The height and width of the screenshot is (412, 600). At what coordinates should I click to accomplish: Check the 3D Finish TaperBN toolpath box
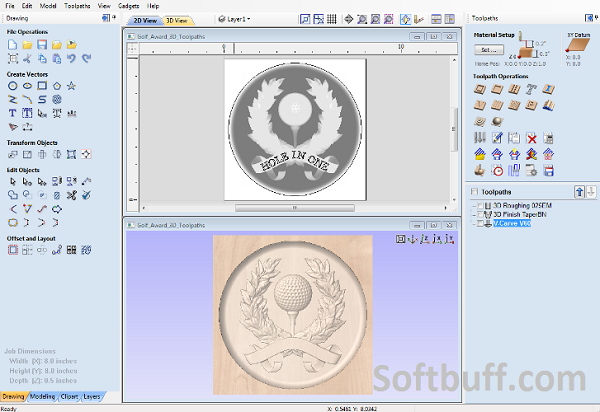[480, 215]
